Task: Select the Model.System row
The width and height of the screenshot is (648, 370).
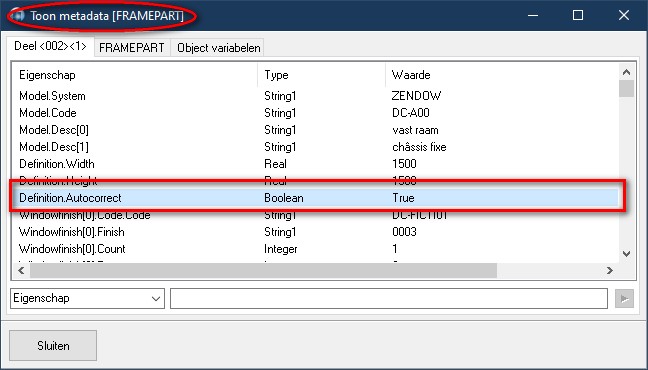Action: pyautogui.click(x=316, y=96)
